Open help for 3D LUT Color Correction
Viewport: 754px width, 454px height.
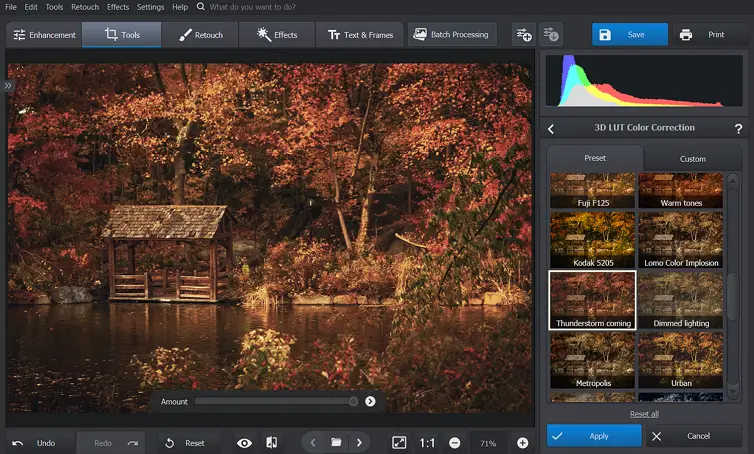738,129
